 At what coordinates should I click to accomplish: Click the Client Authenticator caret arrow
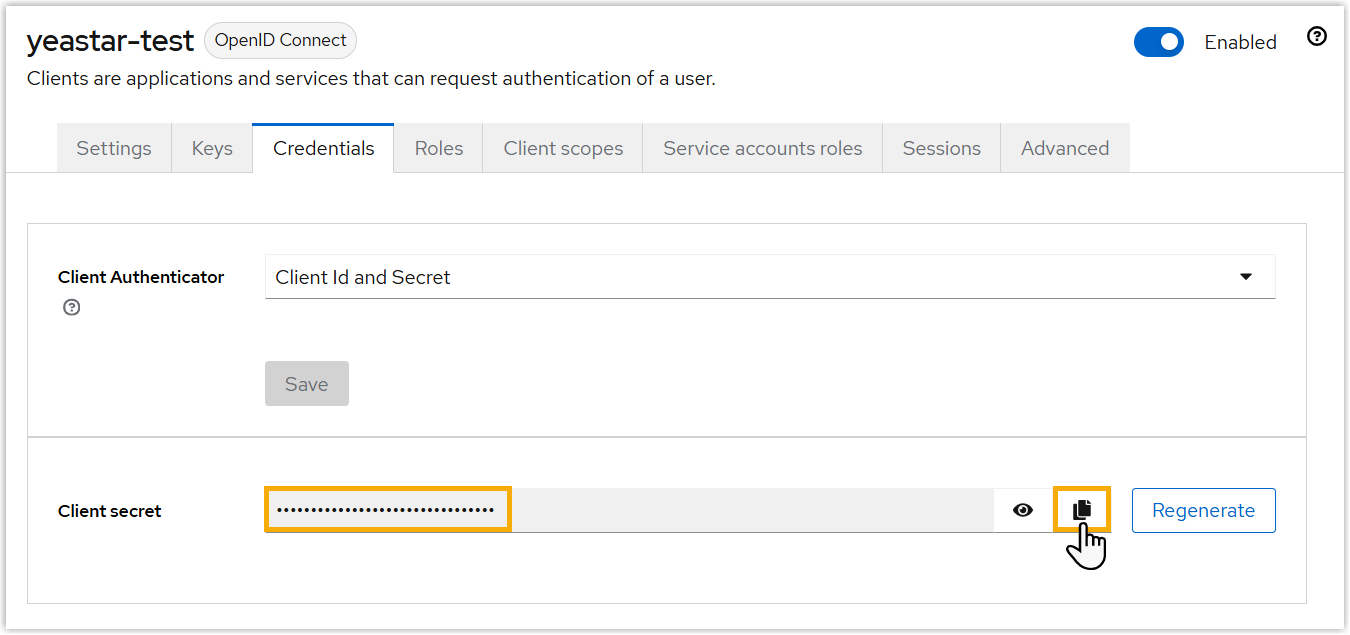click(1246, 277)
